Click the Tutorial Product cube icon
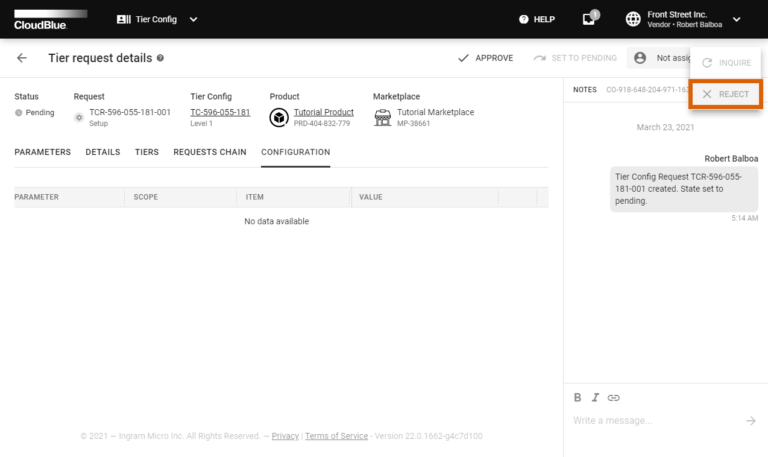 click(x=279, y=118)
